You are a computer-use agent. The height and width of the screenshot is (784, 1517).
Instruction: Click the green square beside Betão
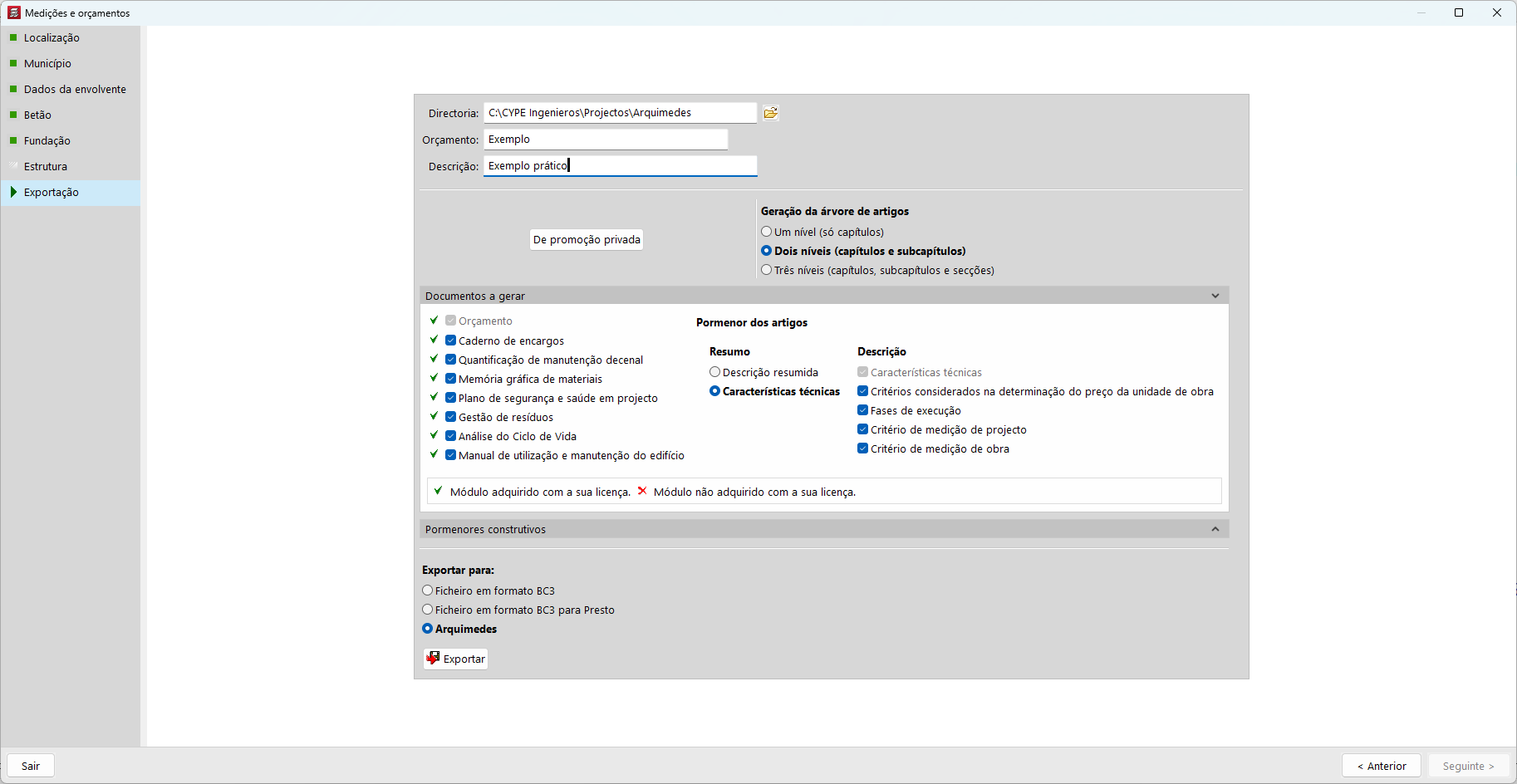pos(13,115)
